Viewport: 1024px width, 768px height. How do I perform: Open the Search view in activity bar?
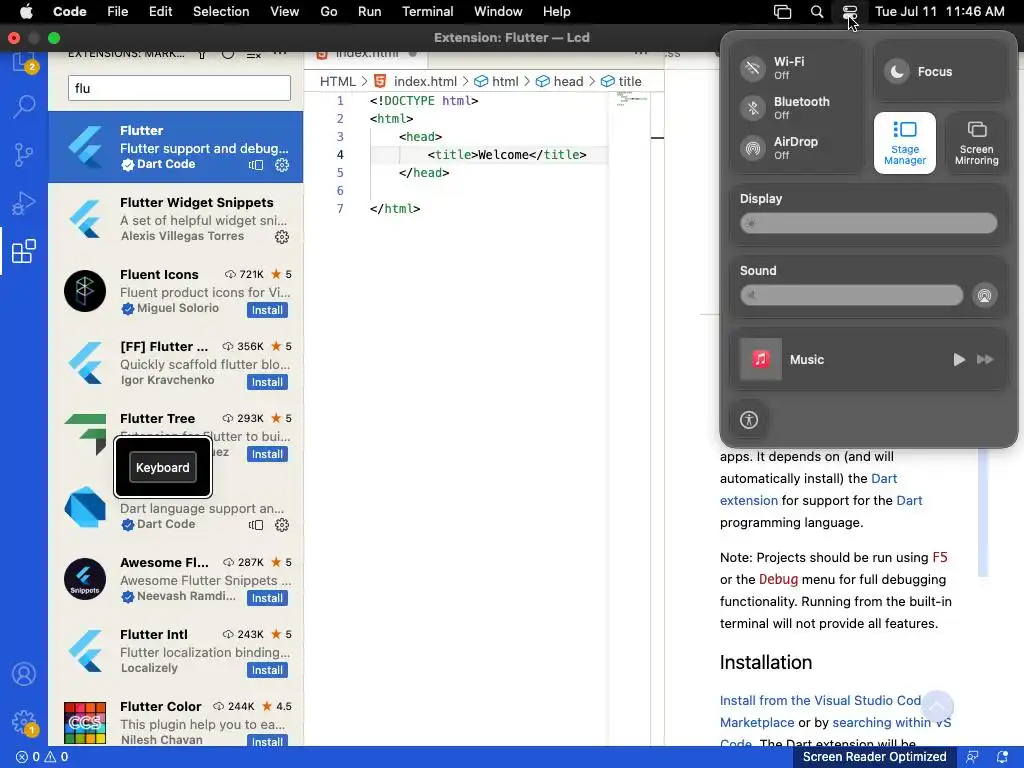(x=24, y=106)
